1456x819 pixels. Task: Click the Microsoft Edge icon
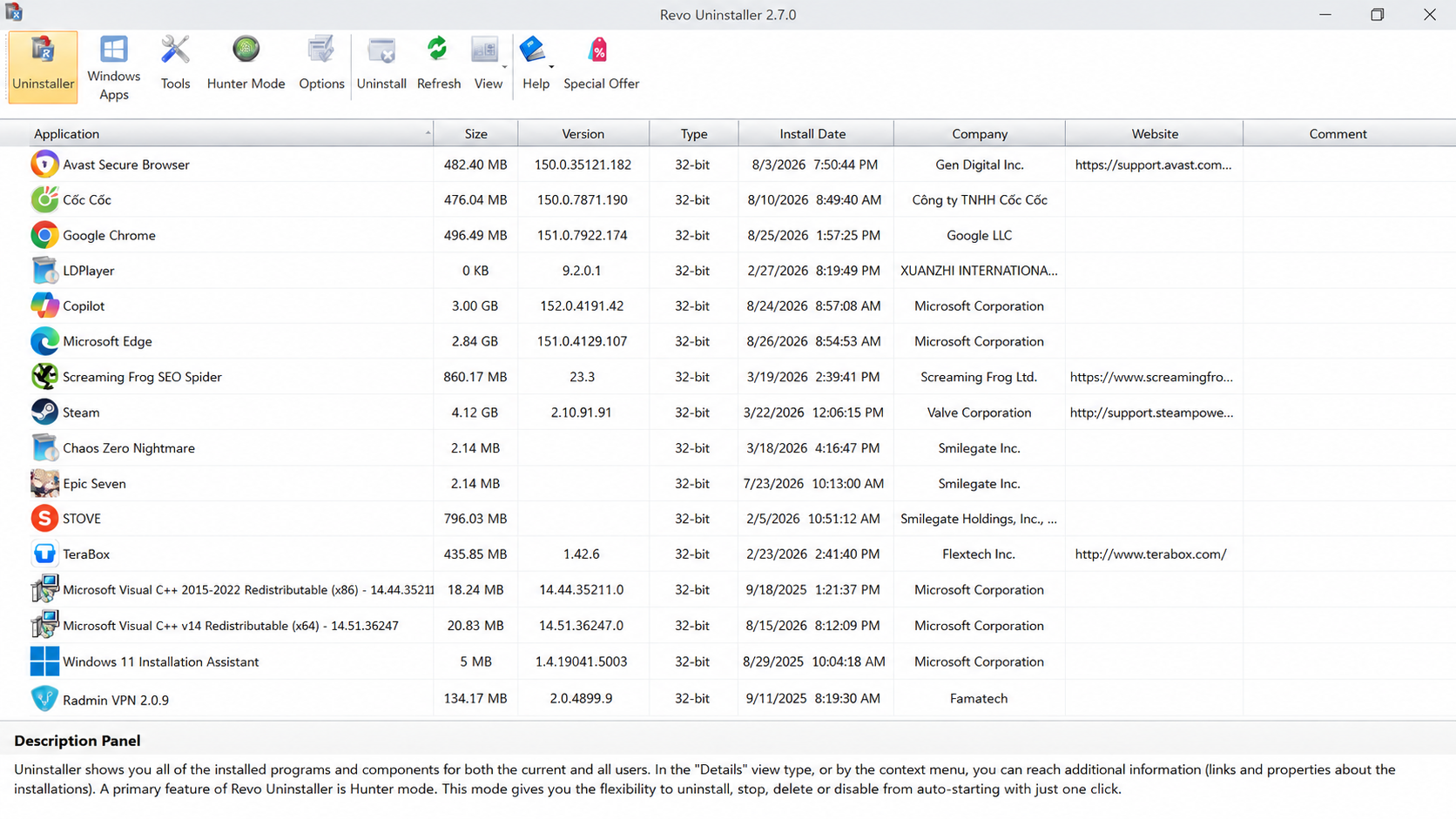(x=44, y=341)
